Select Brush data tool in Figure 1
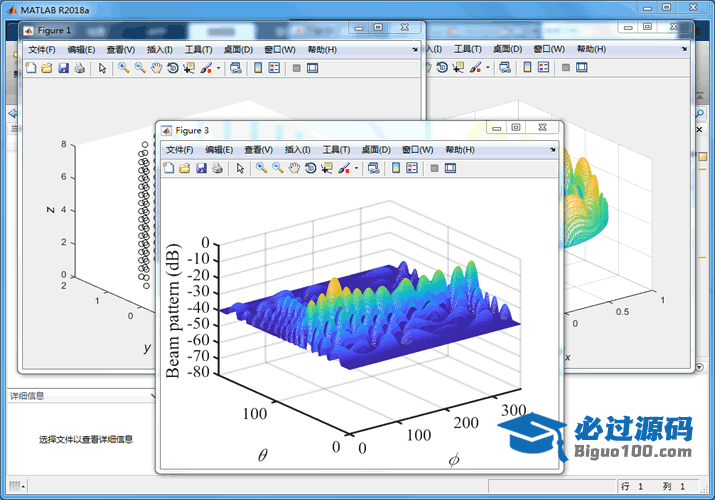 206,68
